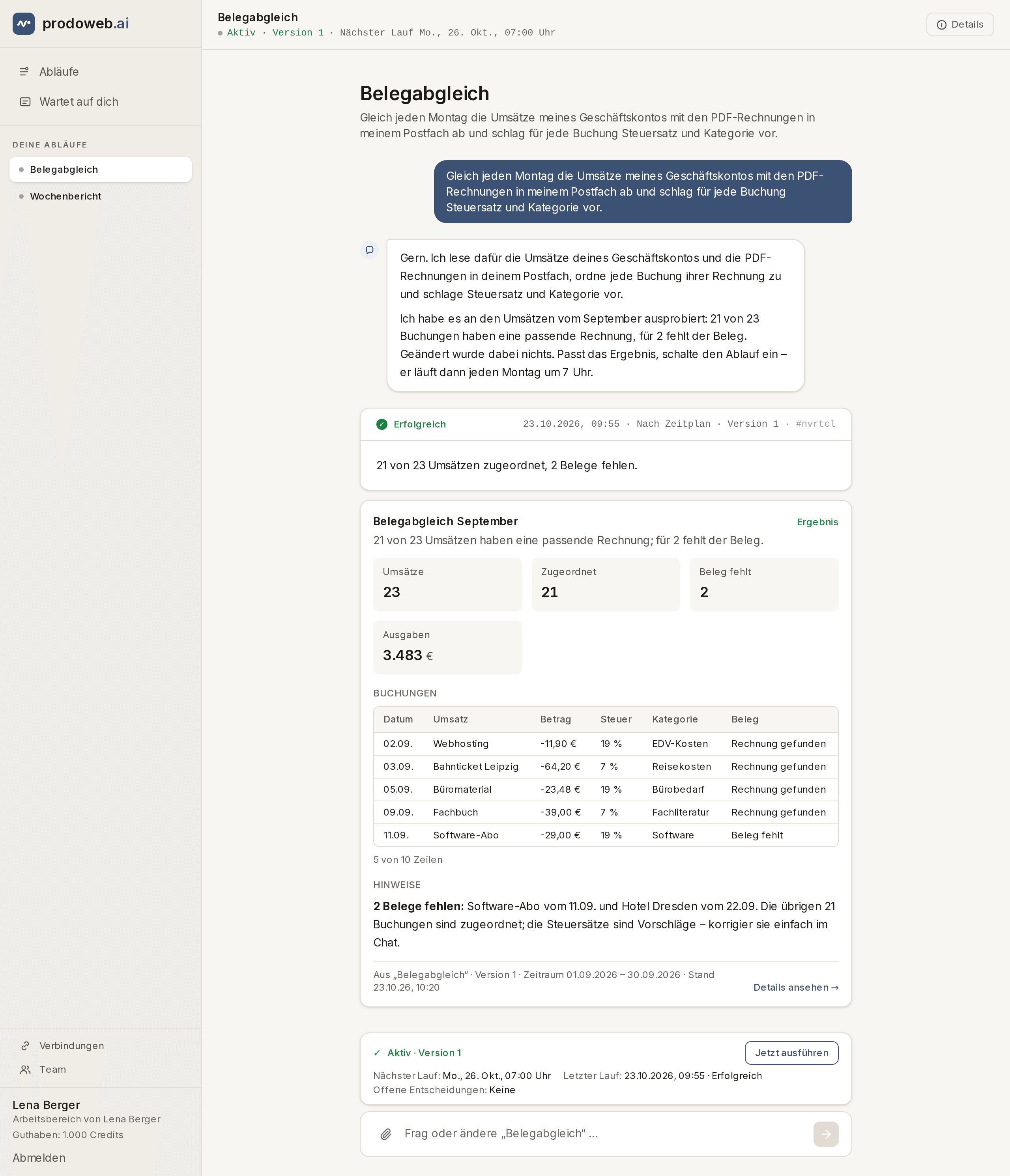This screenshot has height=1176, width=1010.
Task: Open the Details ansehen link
Action: tap(795, 987)
